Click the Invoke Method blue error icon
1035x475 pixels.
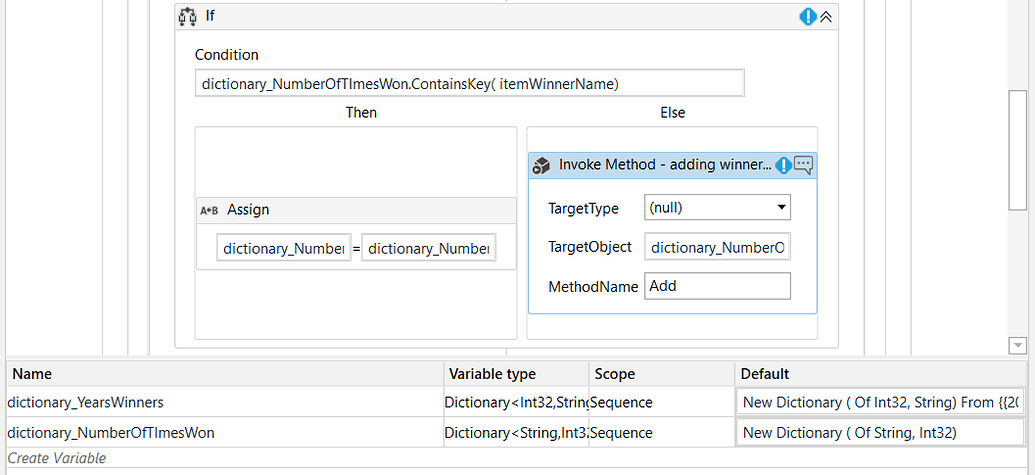[x=784, y=165]
